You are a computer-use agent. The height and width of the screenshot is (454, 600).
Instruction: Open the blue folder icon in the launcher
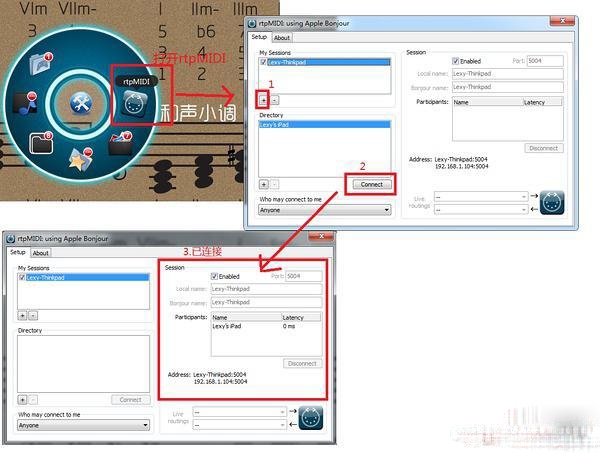pos(41,63)
